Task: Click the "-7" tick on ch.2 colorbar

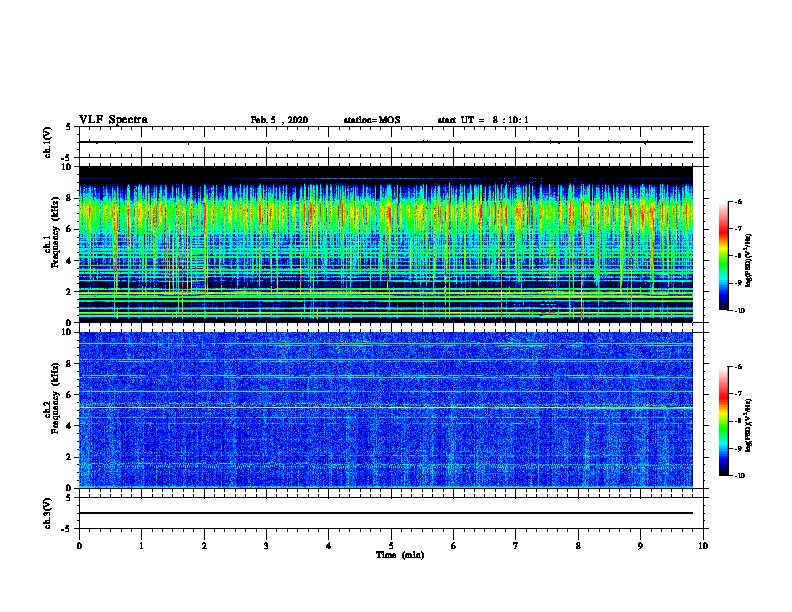Action: tap(738, 394)
